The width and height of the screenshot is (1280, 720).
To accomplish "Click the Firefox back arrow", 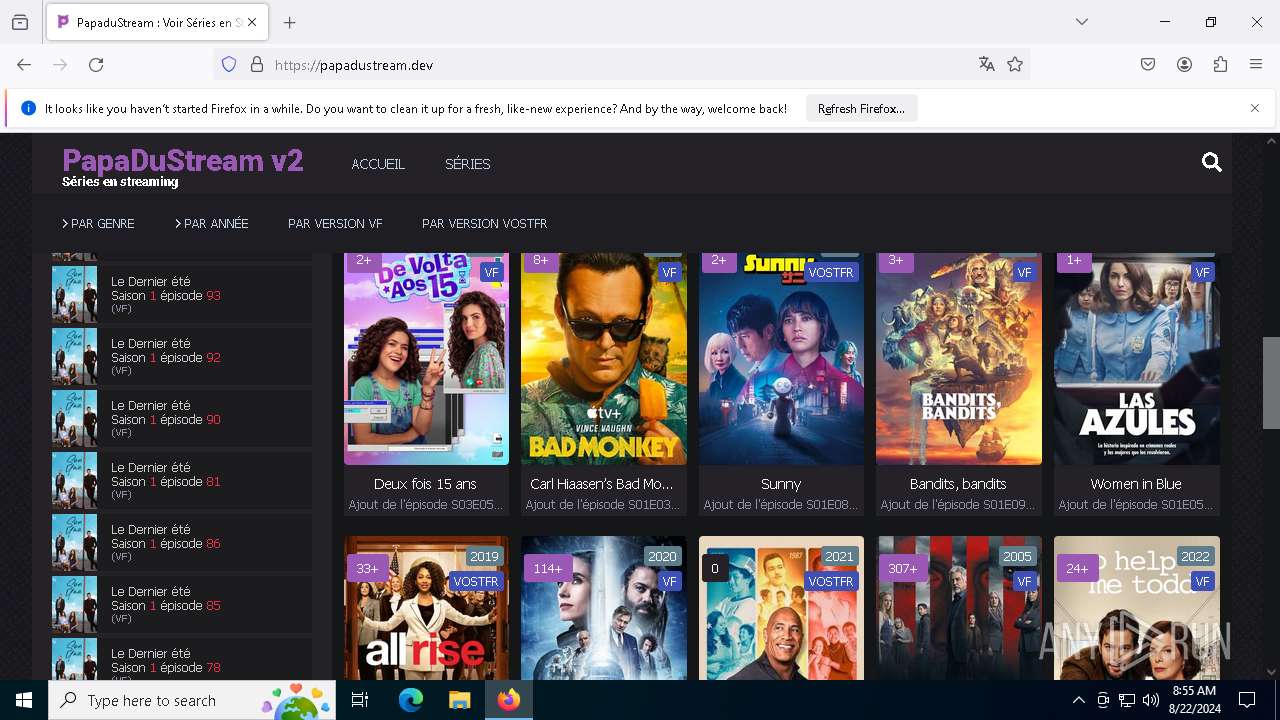I will point(24,65).
